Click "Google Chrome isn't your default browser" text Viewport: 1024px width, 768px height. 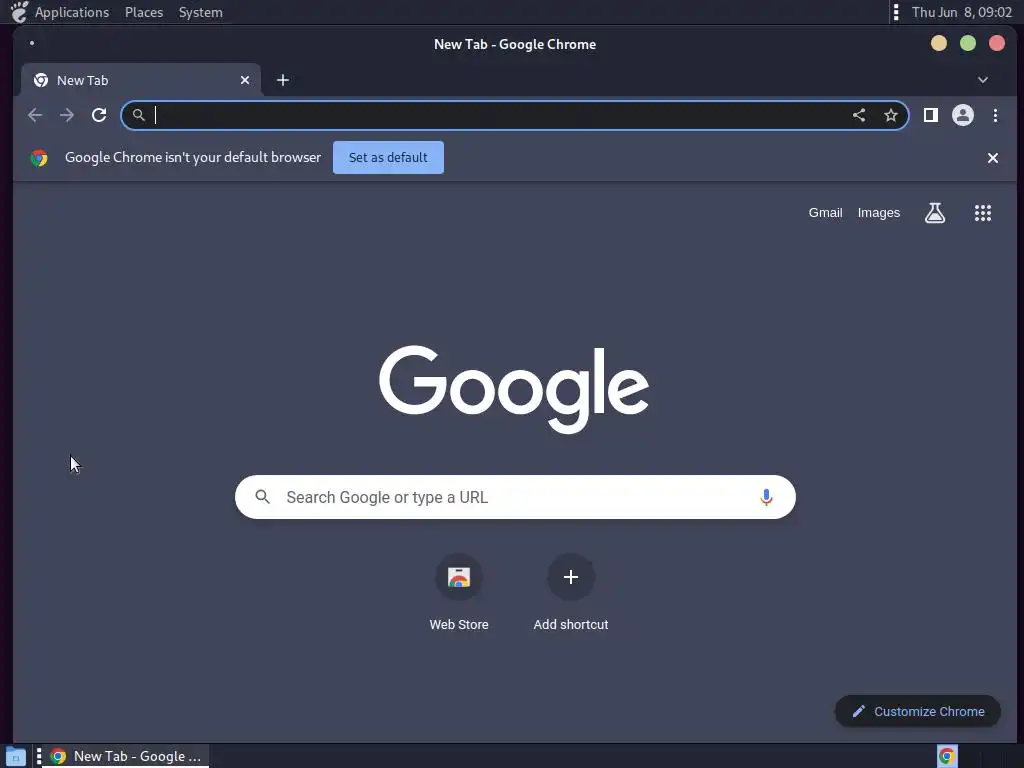[x=193, y=157]
